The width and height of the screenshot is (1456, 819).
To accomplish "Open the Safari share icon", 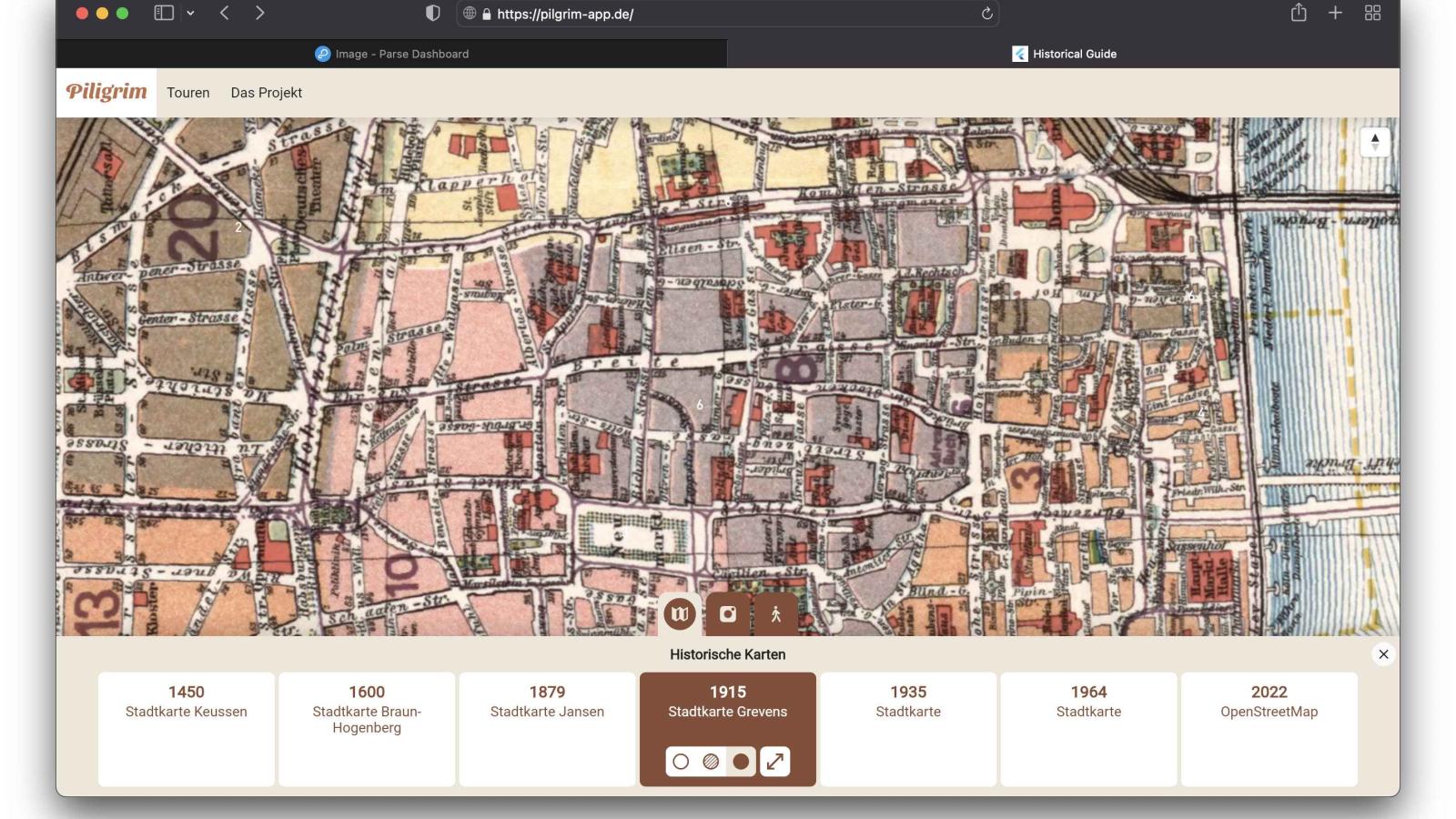I will coord(1299,13).
